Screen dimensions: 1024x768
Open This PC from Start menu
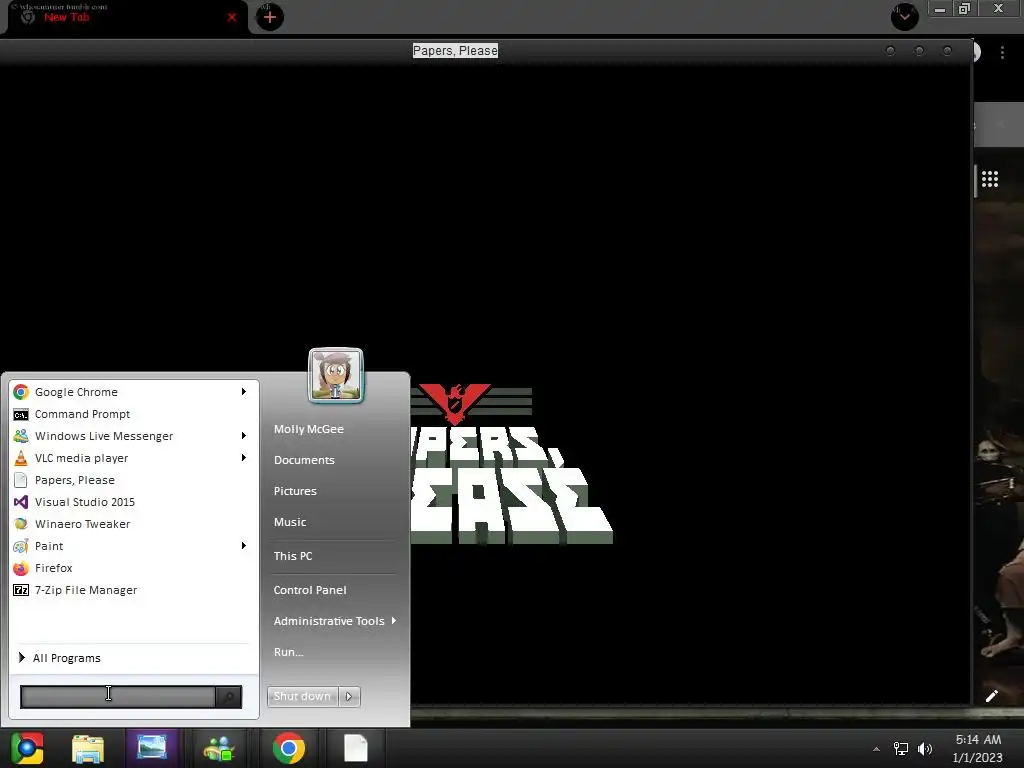coord(293,556)
